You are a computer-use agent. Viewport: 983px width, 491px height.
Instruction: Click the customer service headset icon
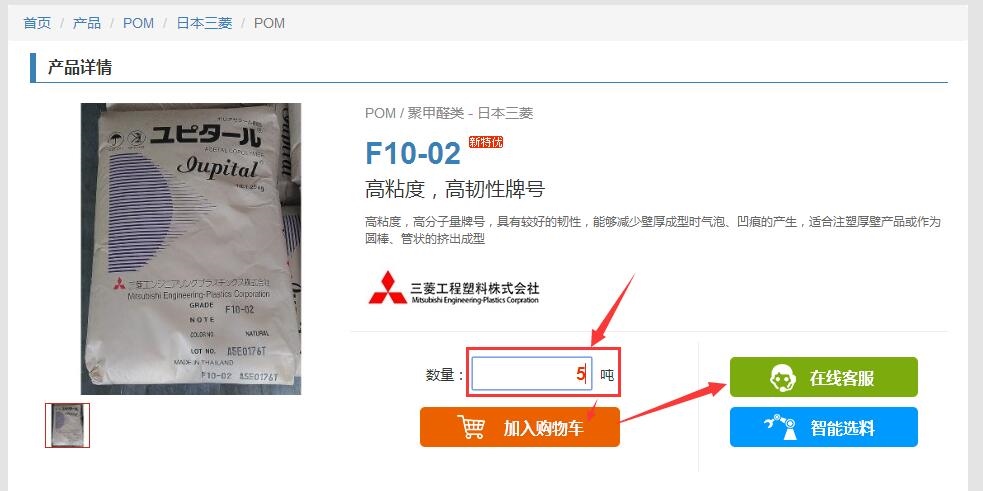tap(783, 377)
